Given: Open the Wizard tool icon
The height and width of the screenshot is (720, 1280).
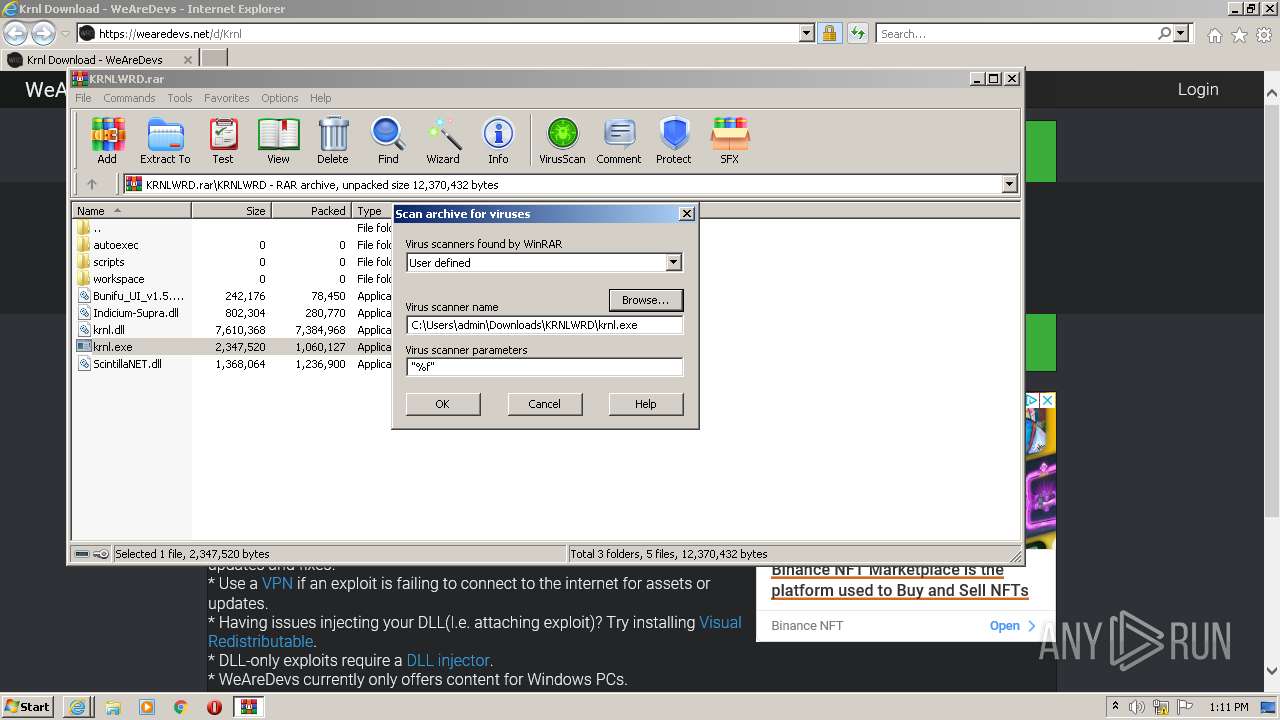Looking at the screenshot, I should pyautogui.click(x=443, y=140).
